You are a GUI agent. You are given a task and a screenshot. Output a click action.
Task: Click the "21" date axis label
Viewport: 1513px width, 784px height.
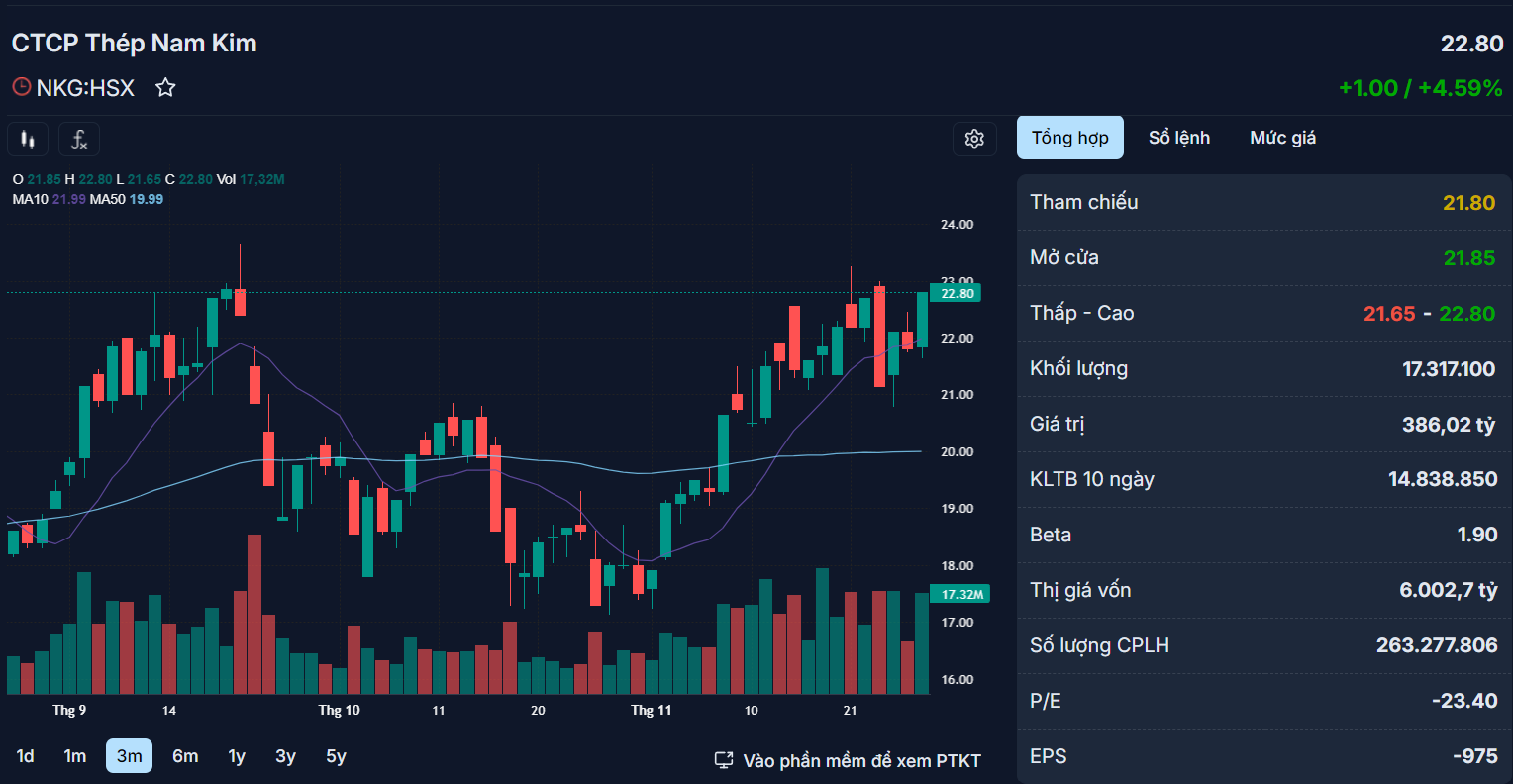tap(850, 710)
